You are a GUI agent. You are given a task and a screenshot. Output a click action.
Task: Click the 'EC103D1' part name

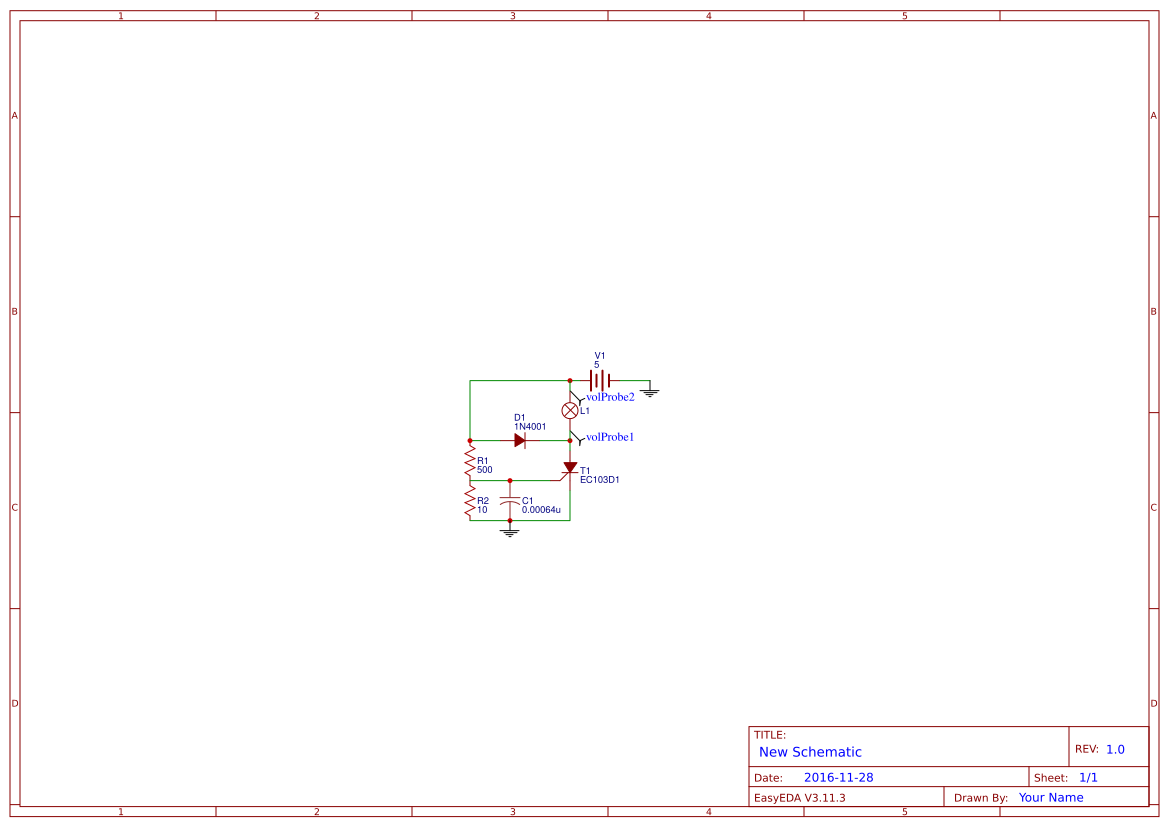coord(599,479)
